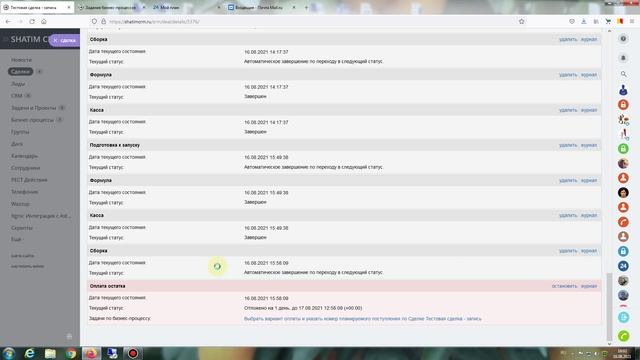The height and width of the screenshot is (360, 640).
Task: Open the browser home icon
Action: pos(44,21)
